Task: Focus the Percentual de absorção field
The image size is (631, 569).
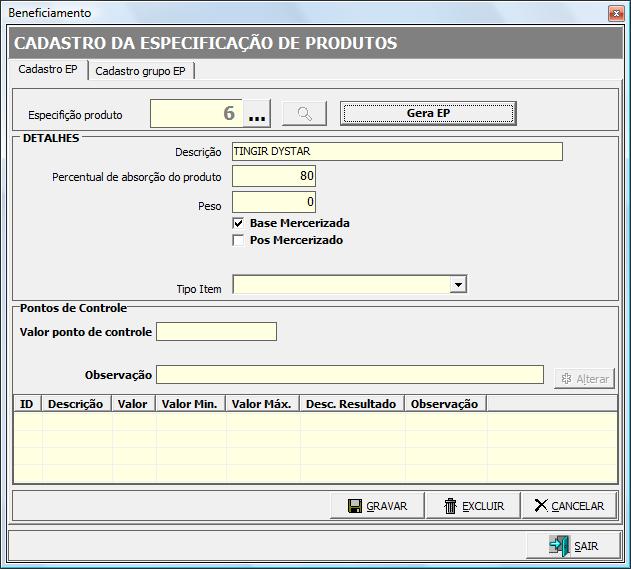Action: [x=274, y=177]
